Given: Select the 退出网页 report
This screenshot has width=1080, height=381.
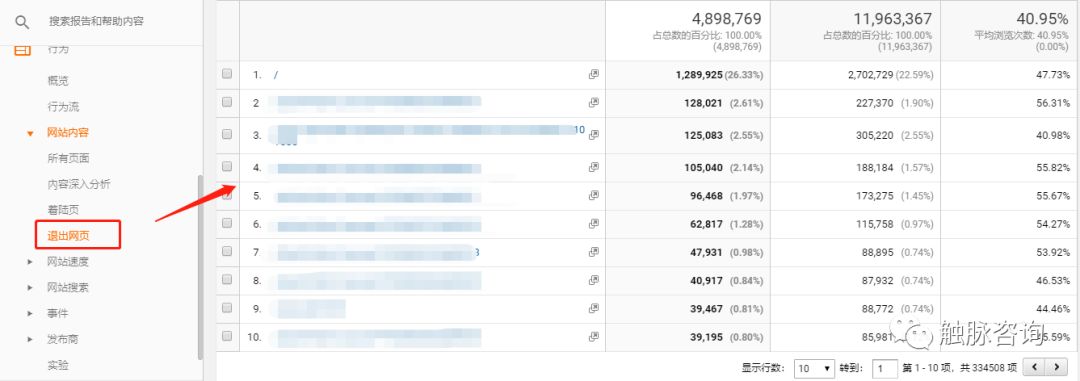Looking at the screenshot, I should (68, 236).
